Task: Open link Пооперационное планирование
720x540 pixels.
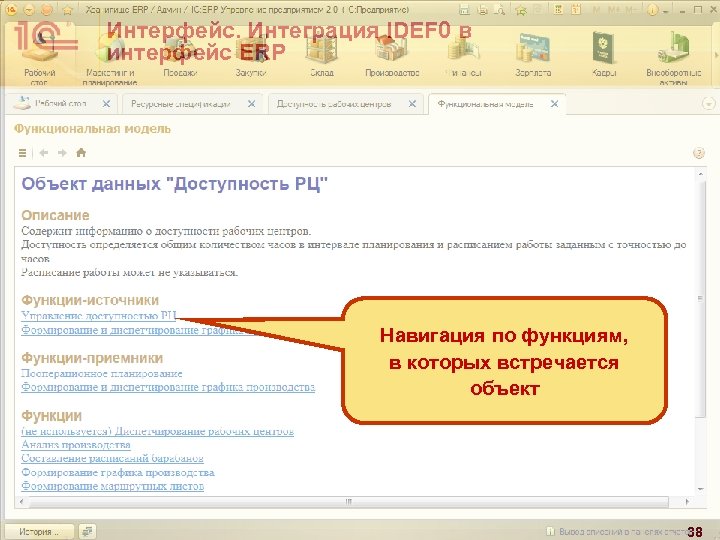Action: tap(102, 373)
